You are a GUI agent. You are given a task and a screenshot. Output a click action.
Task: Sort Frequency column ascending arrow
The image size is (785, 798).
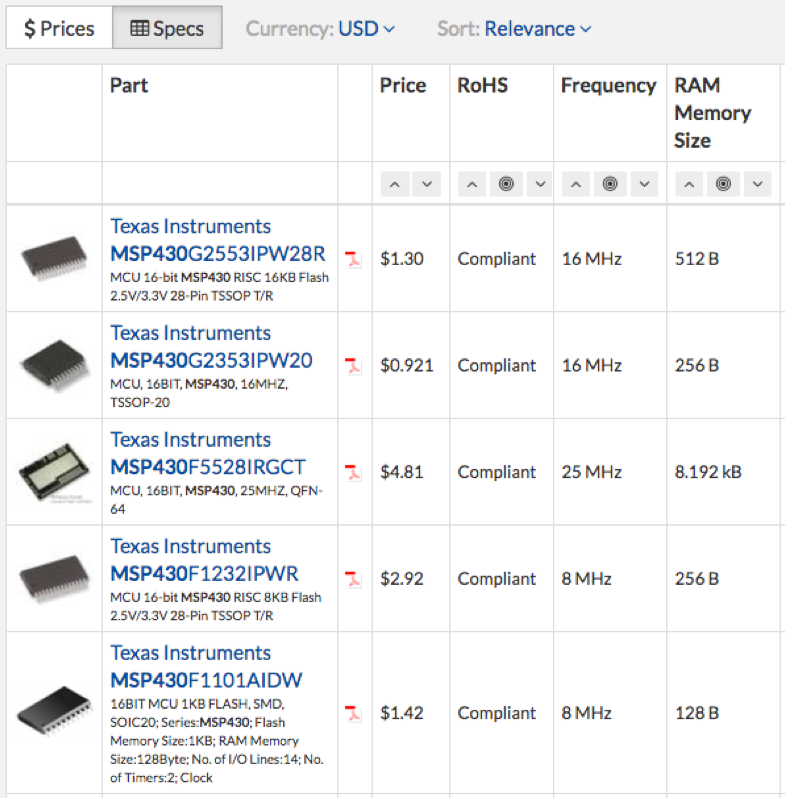coord(576,184)
